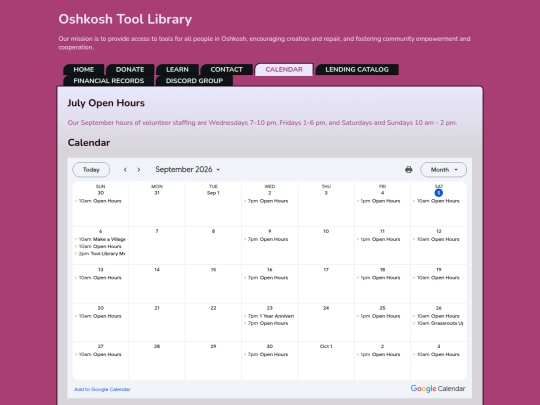This screenshot has width=540, height=405.
Task: Open Sep 23 7pm Open Hours event
Action: coord(268,323)
